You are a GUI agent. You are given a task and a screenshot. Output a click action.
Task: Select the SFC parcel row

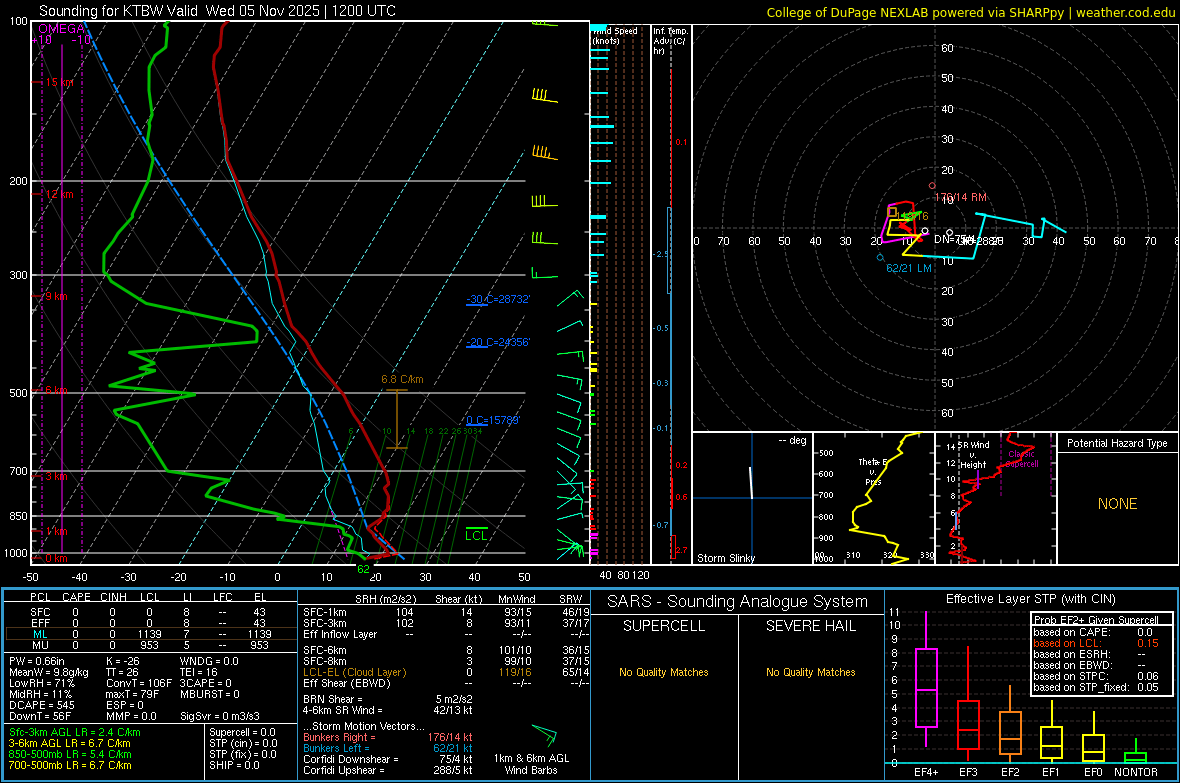coord(150,612)
